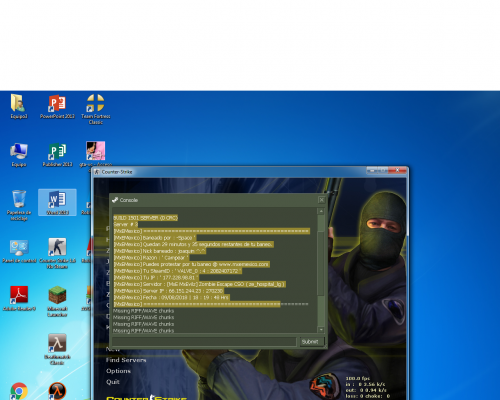This screenshot has height=400, width=500.
Task: Click the 'Servidor : Zombie Escape' console line
Action: click(x=199, y=284)
